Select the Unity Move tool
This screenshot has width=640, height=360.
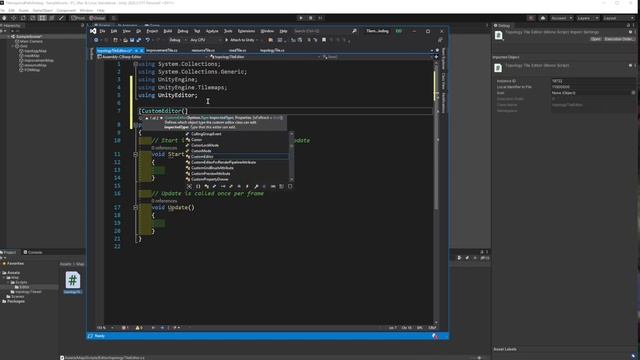(x=13, y=18)
